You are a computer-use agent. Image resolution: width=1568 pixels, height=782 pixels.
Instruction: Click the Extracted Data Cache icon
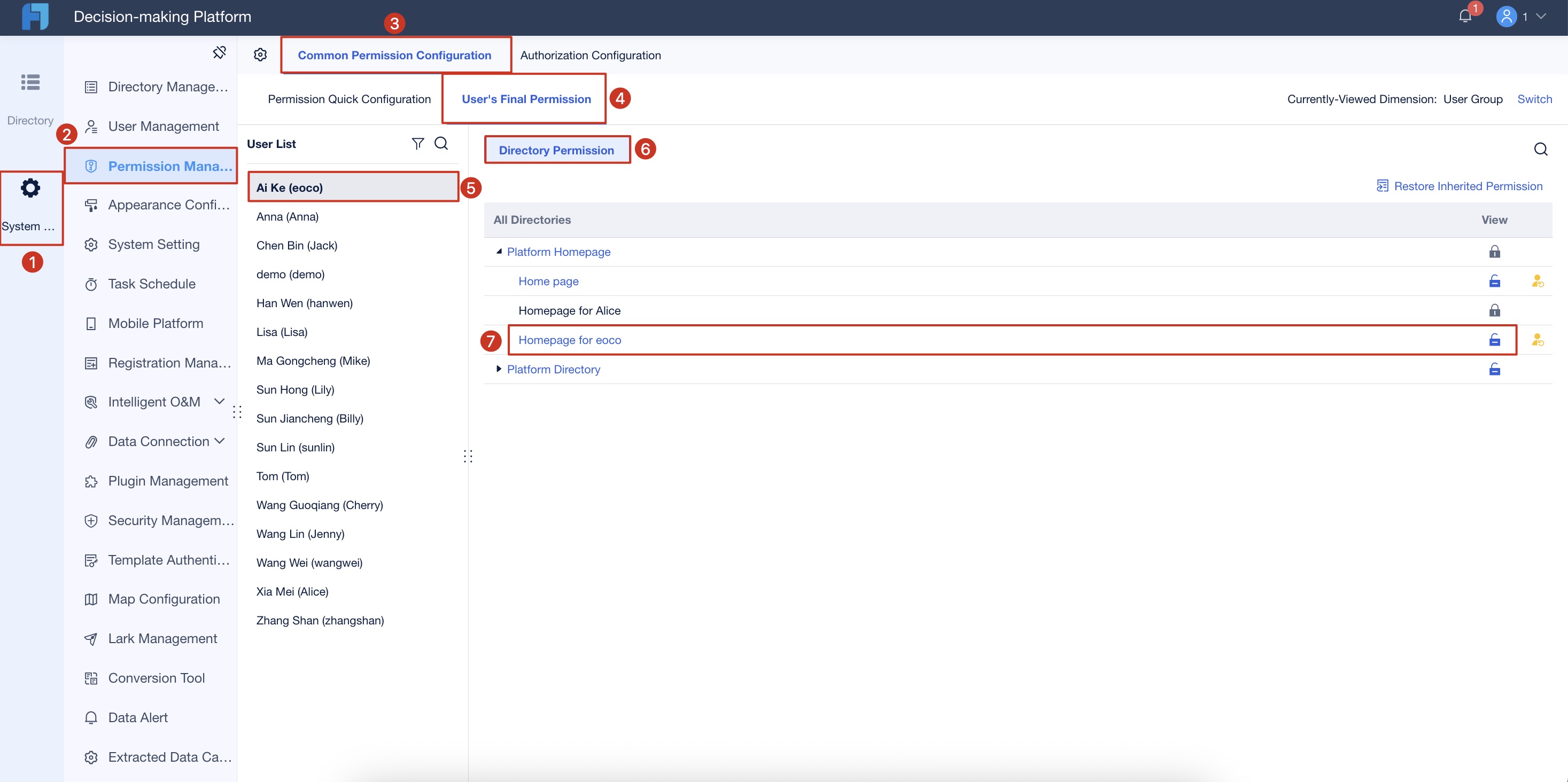point(91,757)
